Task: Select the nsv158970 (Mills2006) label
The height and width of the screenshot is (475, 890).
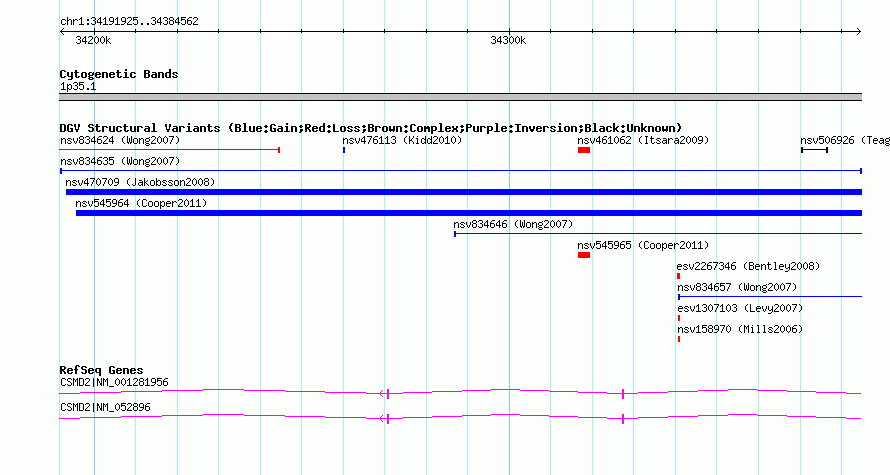Action: (x=740, y=329)
